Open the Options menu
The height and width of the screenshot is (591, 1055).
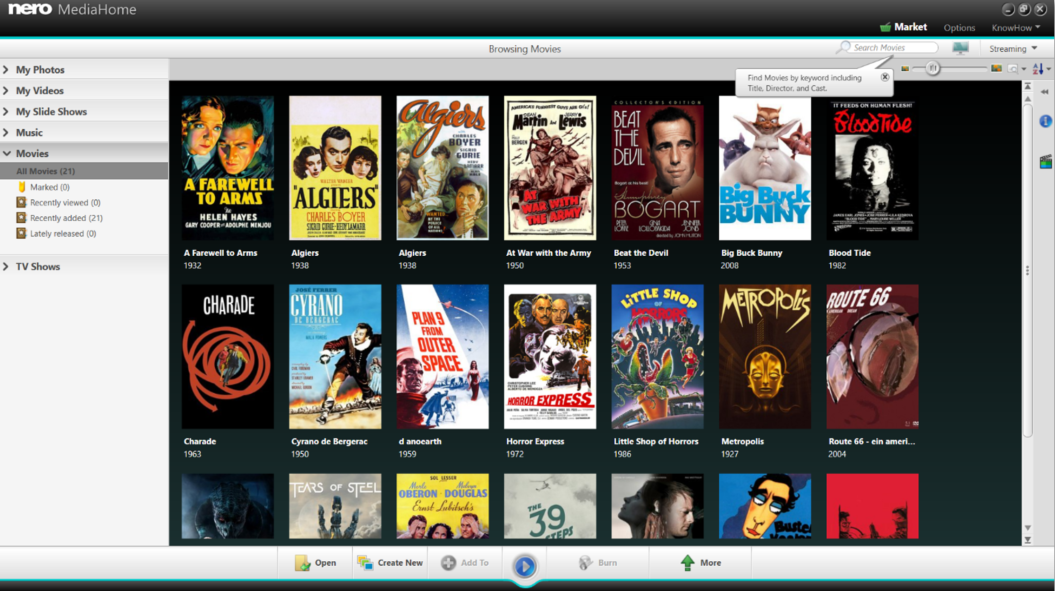tap(959, 28)
